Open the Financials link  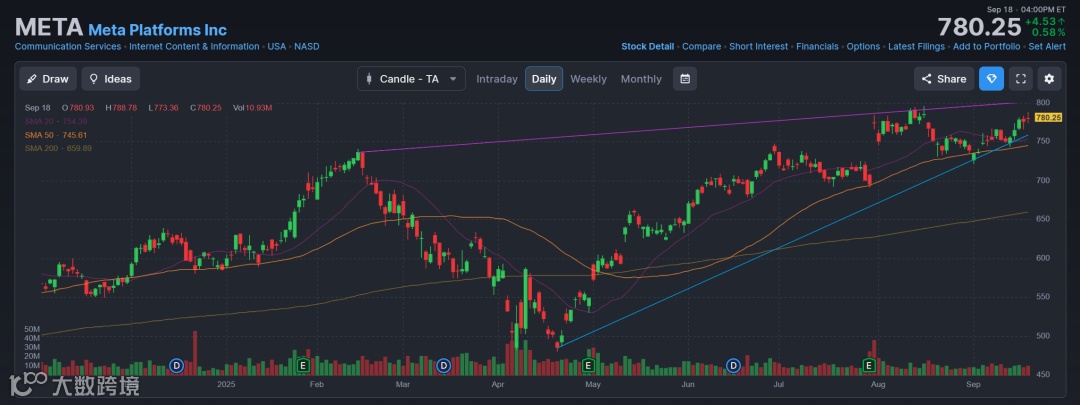[x=817, y=46]
